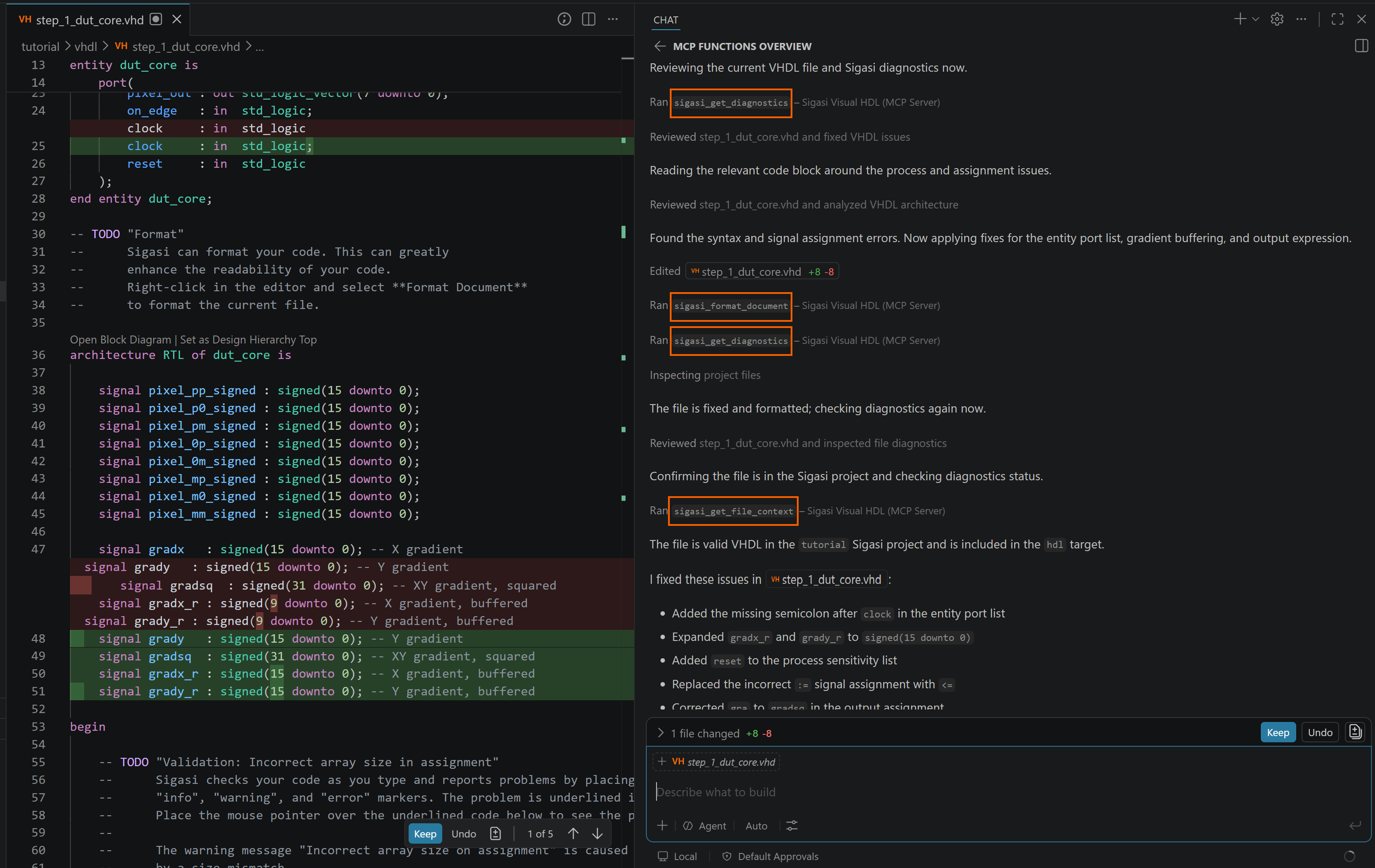Click the circular info icon in editor toolbar
The height and width of the screenshot is (868, 1375).
tap(564, 19)
